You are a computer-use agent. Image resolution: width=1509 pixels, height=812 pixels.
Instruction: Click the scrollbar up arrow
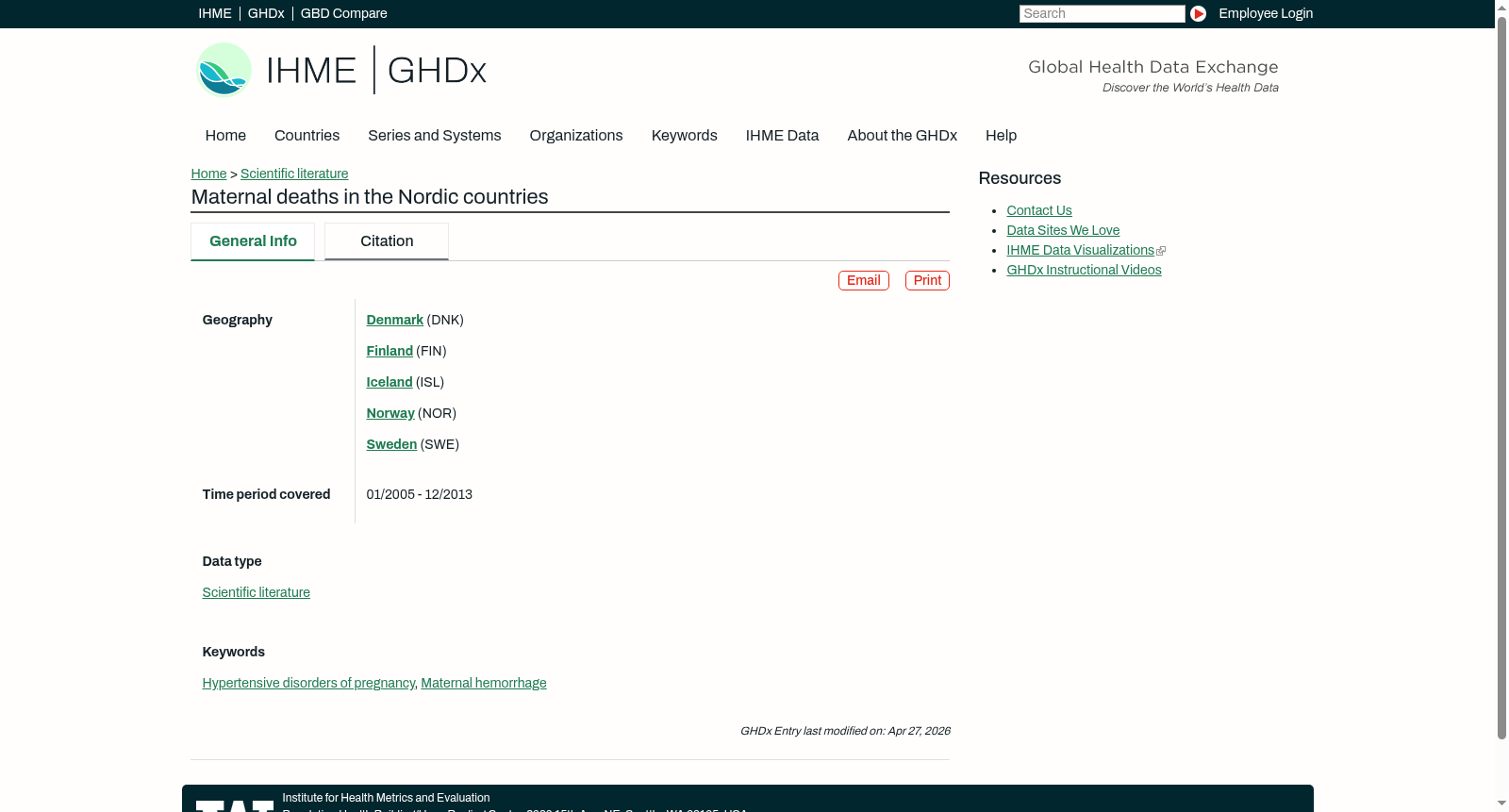coord(1501,7)
